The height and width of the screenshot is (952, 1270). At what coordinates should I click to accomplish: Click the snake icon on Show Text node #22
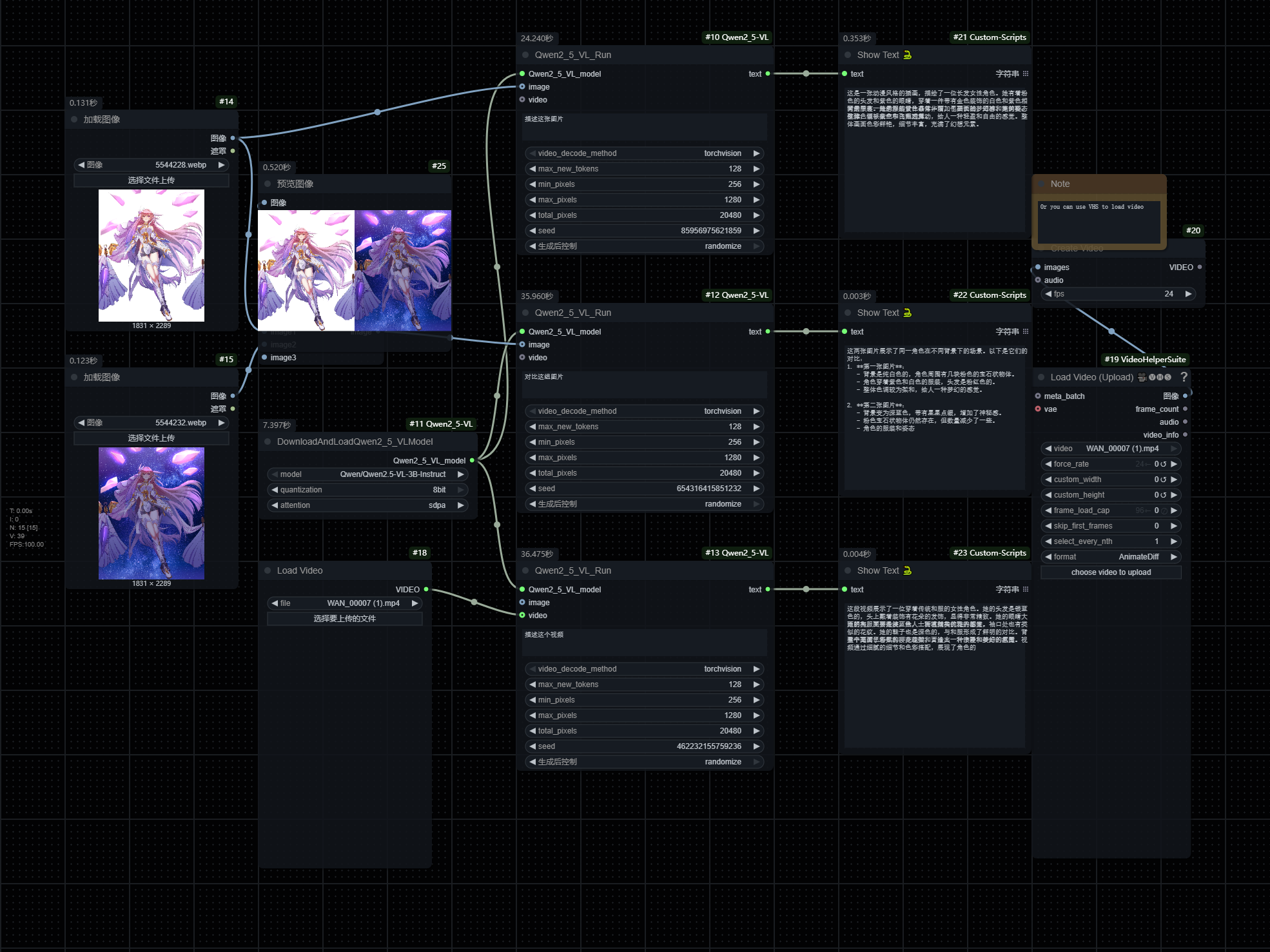[x=907, y=313]
